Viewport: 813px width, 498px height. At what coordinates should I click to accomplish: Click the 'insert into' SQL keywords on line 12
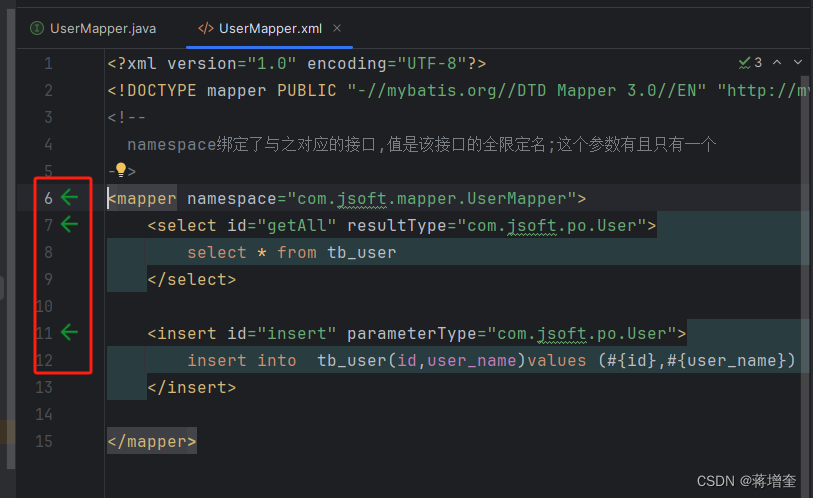point(242,361)
